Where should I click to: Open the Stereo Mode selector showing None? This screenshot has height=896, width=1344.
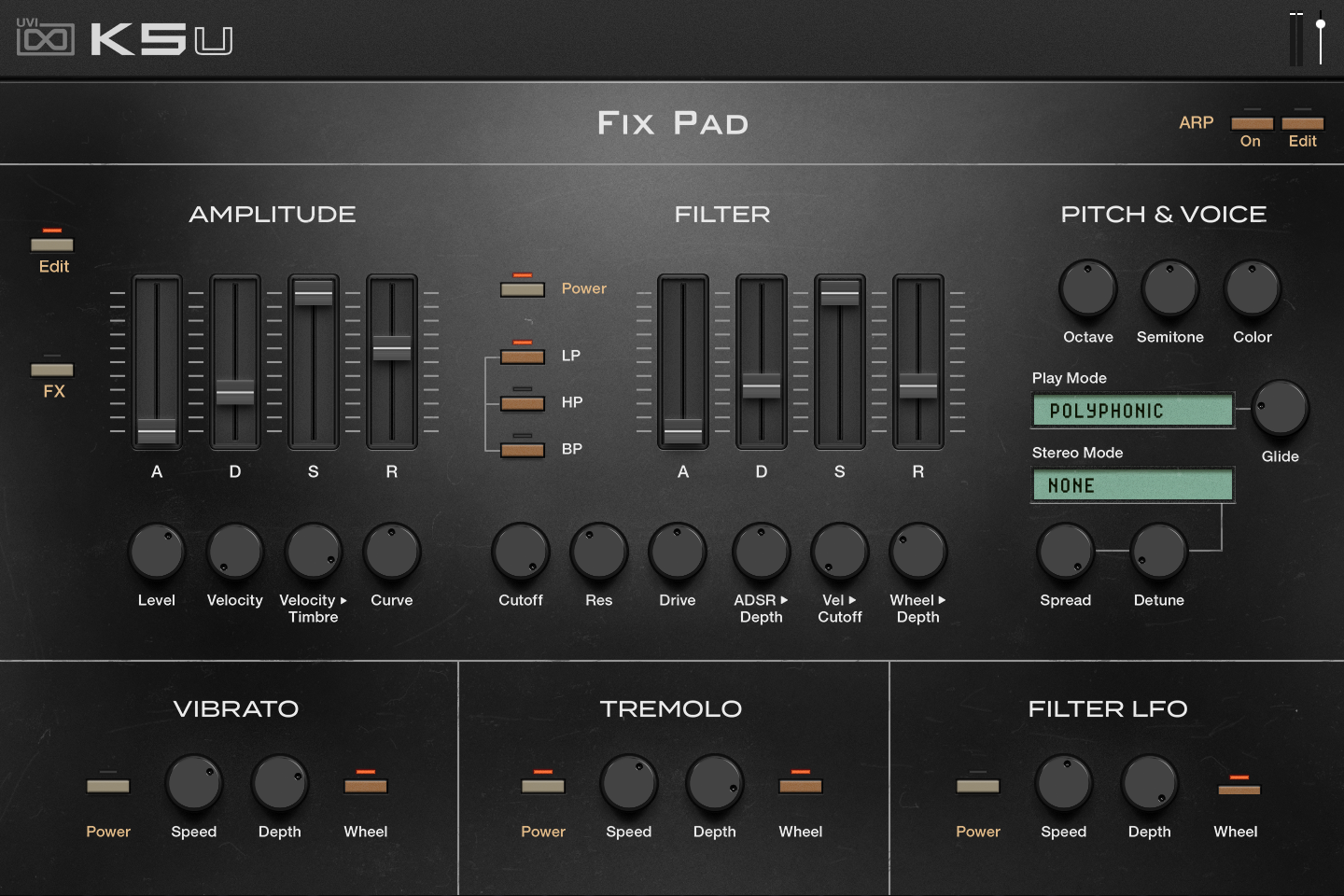pyautogui.click(x=1132, y=484)
